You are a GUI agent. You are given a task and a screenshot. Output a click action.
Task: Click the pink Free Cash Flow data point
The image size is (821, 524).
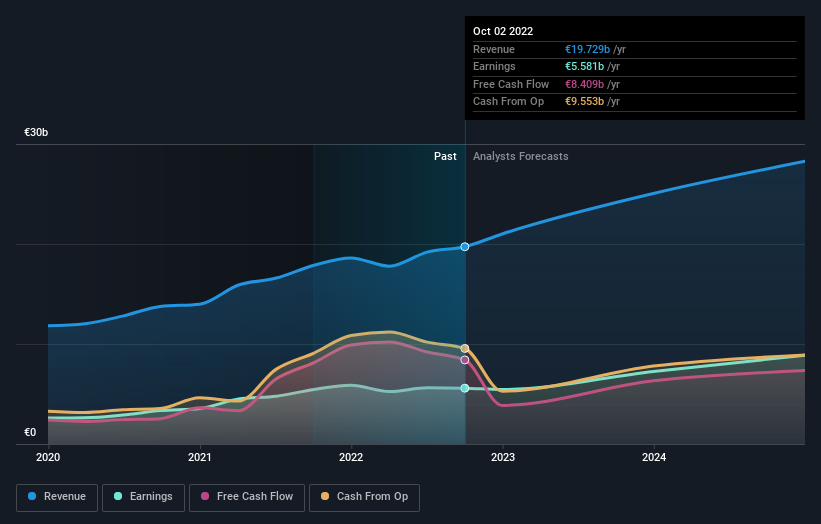click(464, 360)
